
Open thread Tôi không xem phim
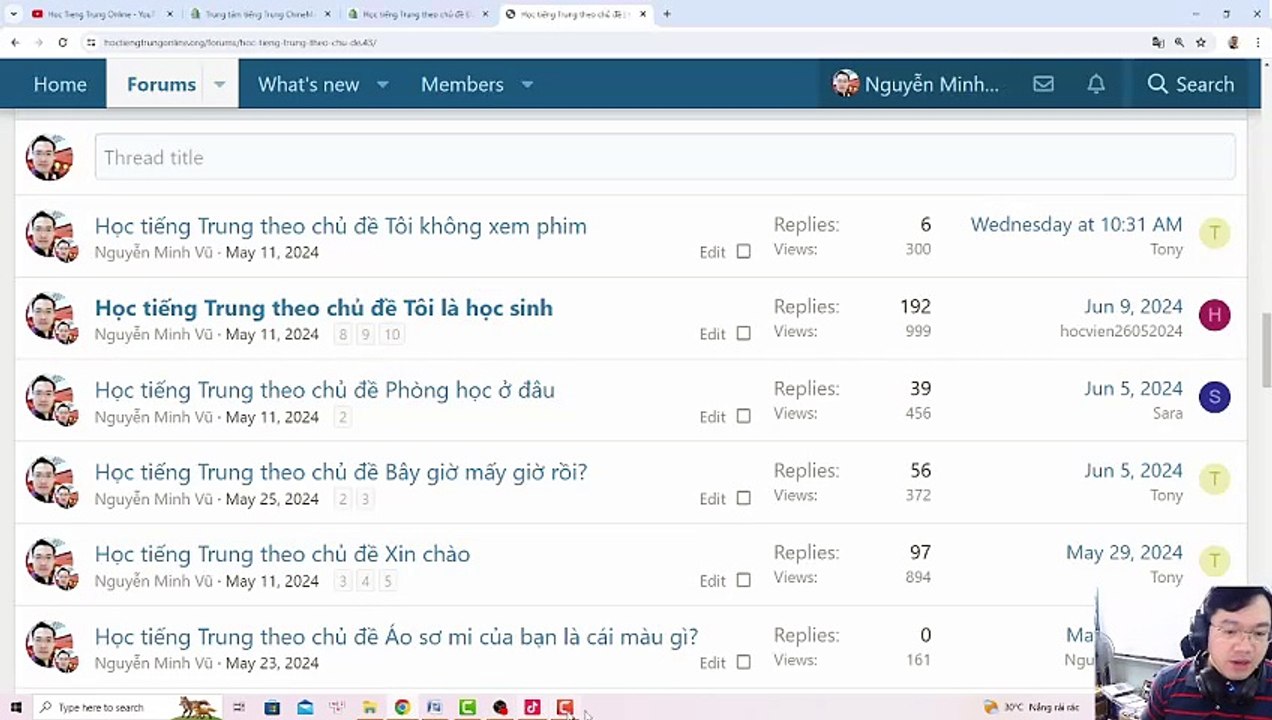340,226
